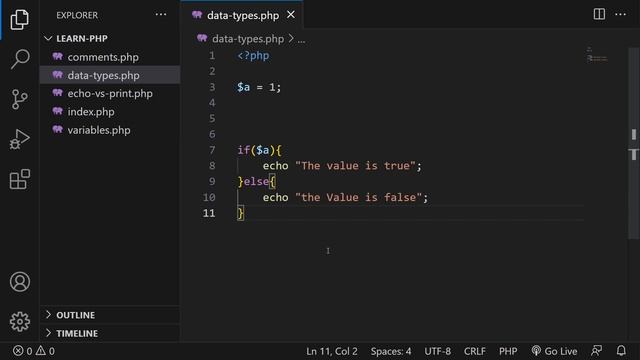The width and height of the screenshot is (640, 360).
Task: Click the editor minimap
Action: tap(597, 55)
